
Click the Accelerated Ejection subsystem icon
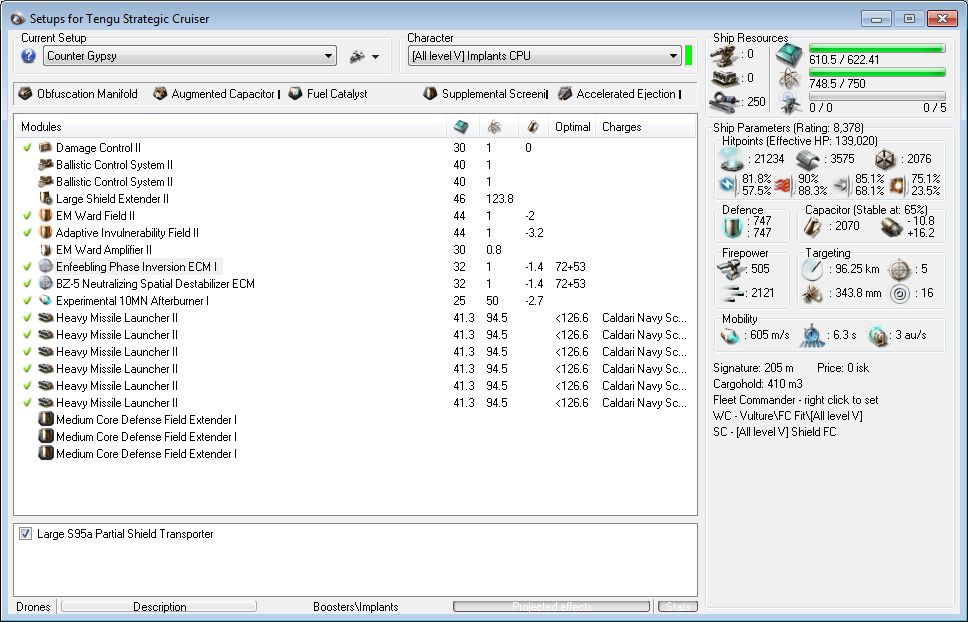click(565, 94)
